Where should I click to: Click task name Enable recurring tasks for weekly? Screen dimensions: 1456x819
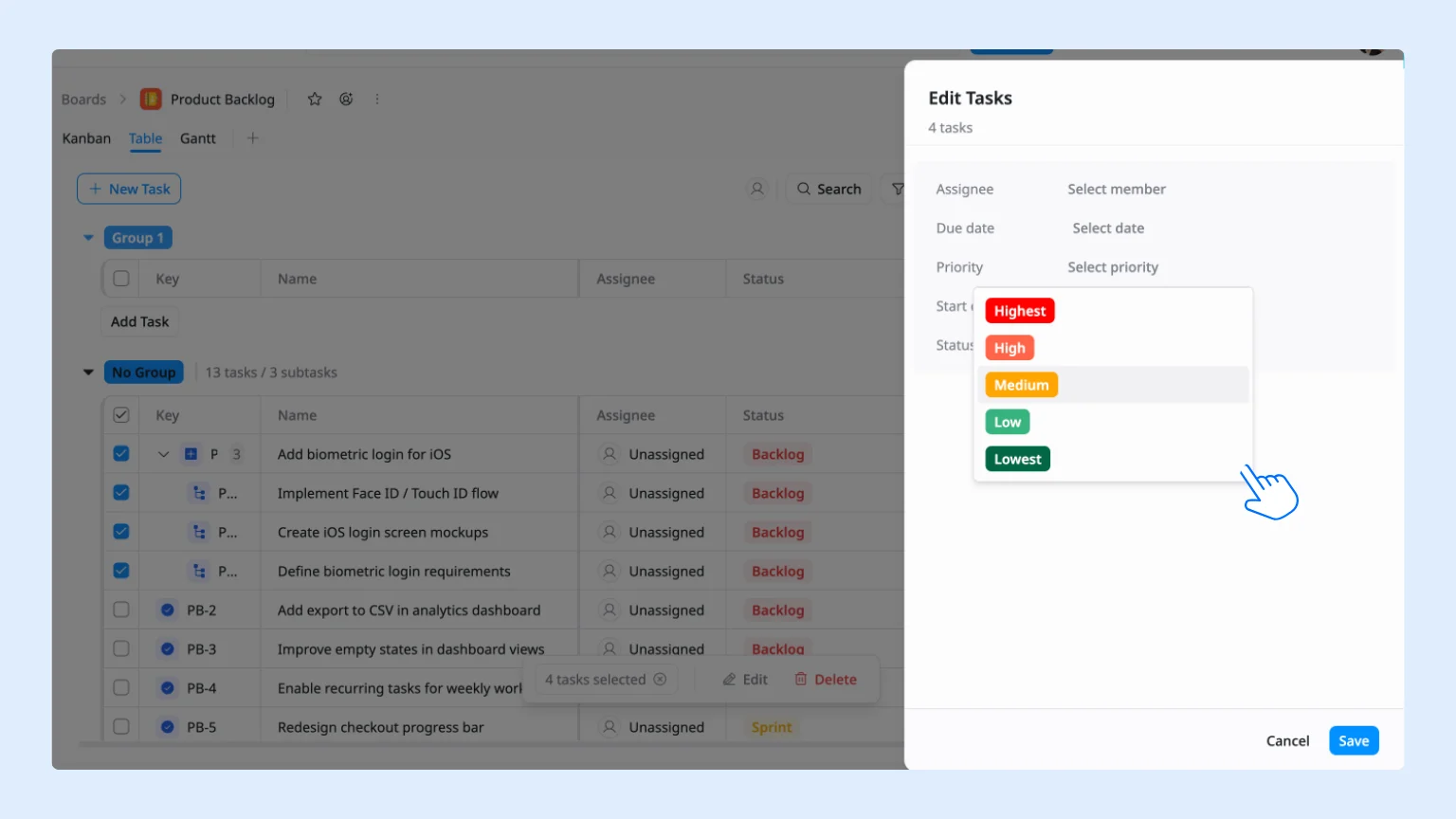coord(399,688)
